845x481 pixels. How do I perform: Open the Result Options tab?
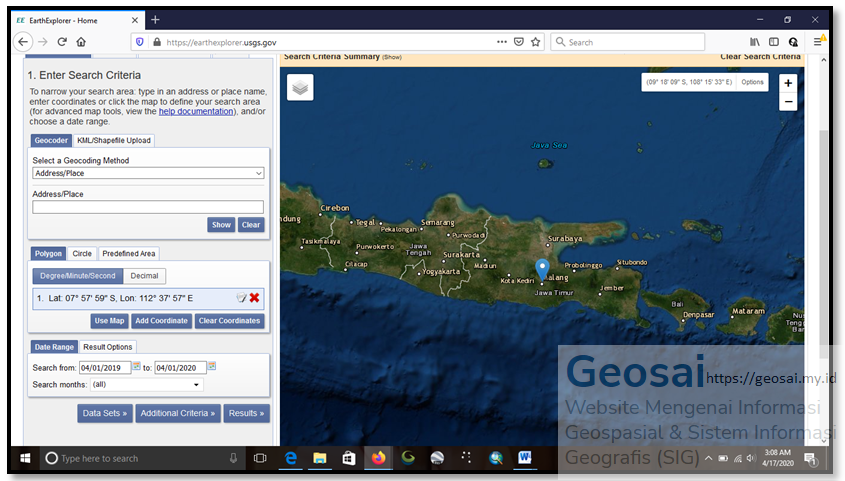(x=108, y=347)
